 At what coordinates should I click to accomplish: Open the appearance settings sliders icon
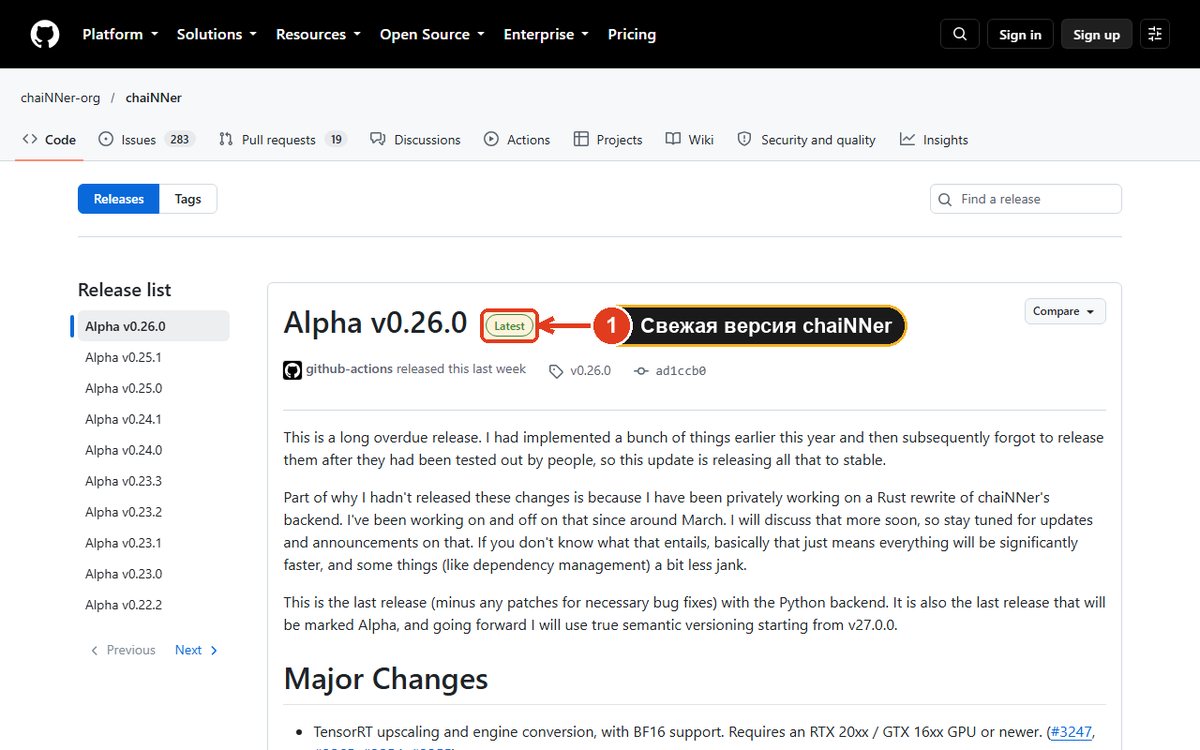coord(1155,34)
